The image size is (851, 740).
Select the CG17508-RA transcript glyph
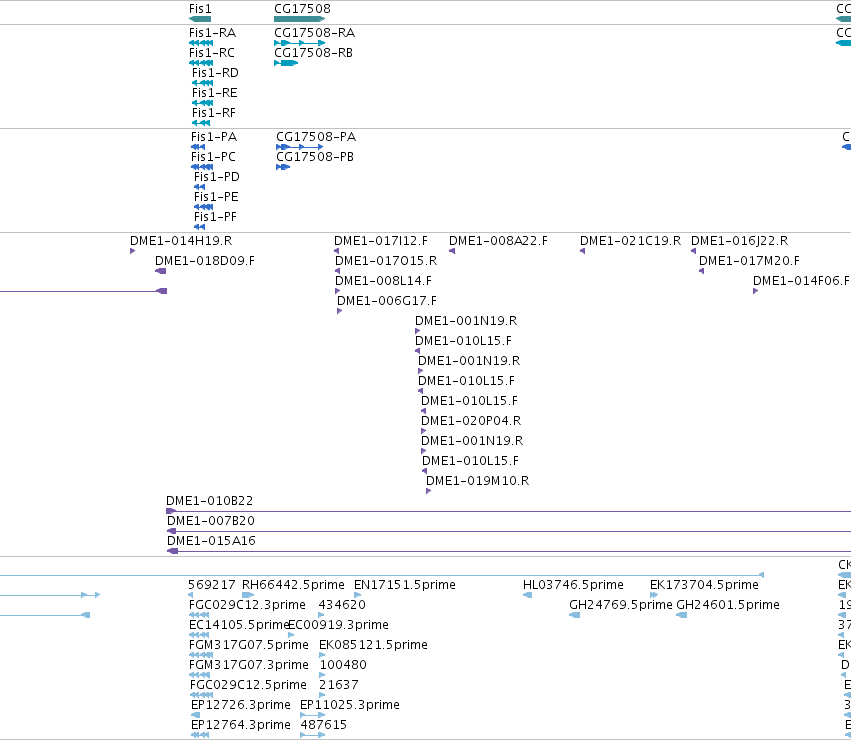point(300,43)
